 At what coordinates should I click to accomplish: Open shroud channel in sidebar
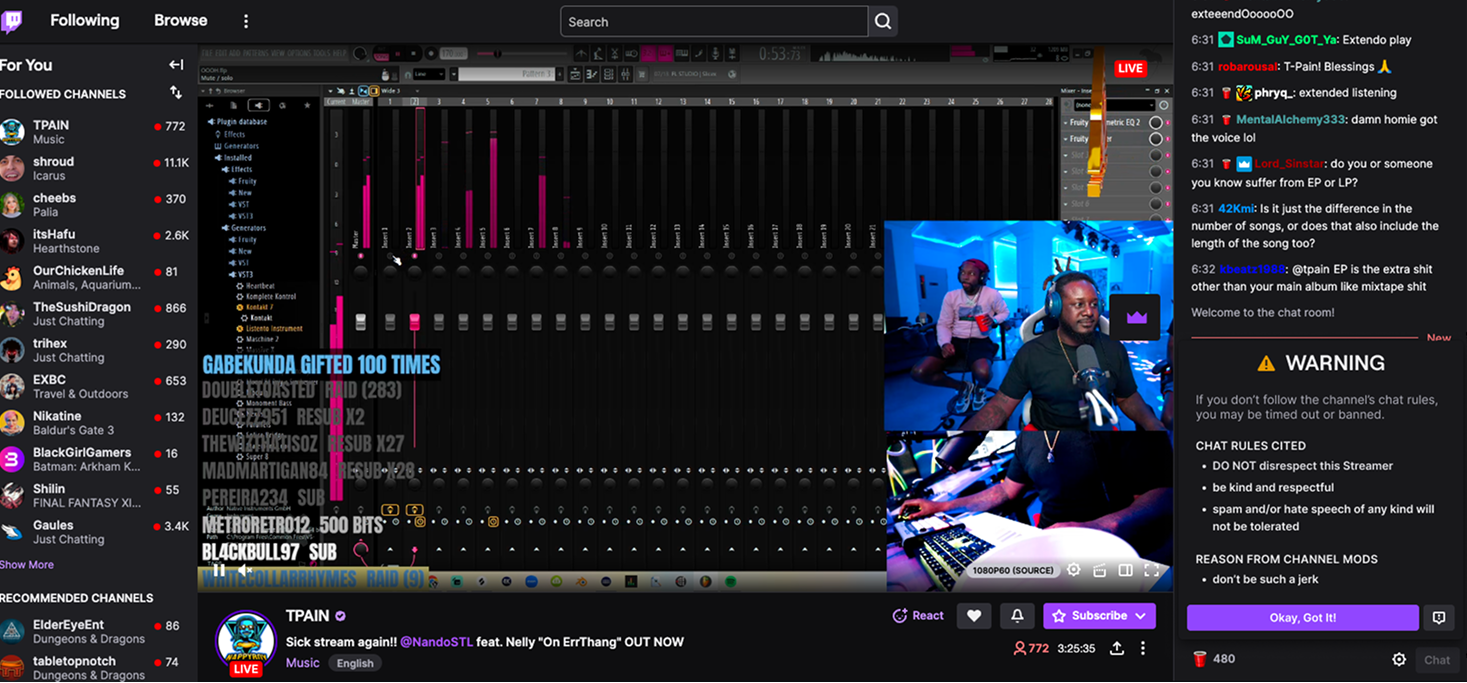(x=96, y=169)
